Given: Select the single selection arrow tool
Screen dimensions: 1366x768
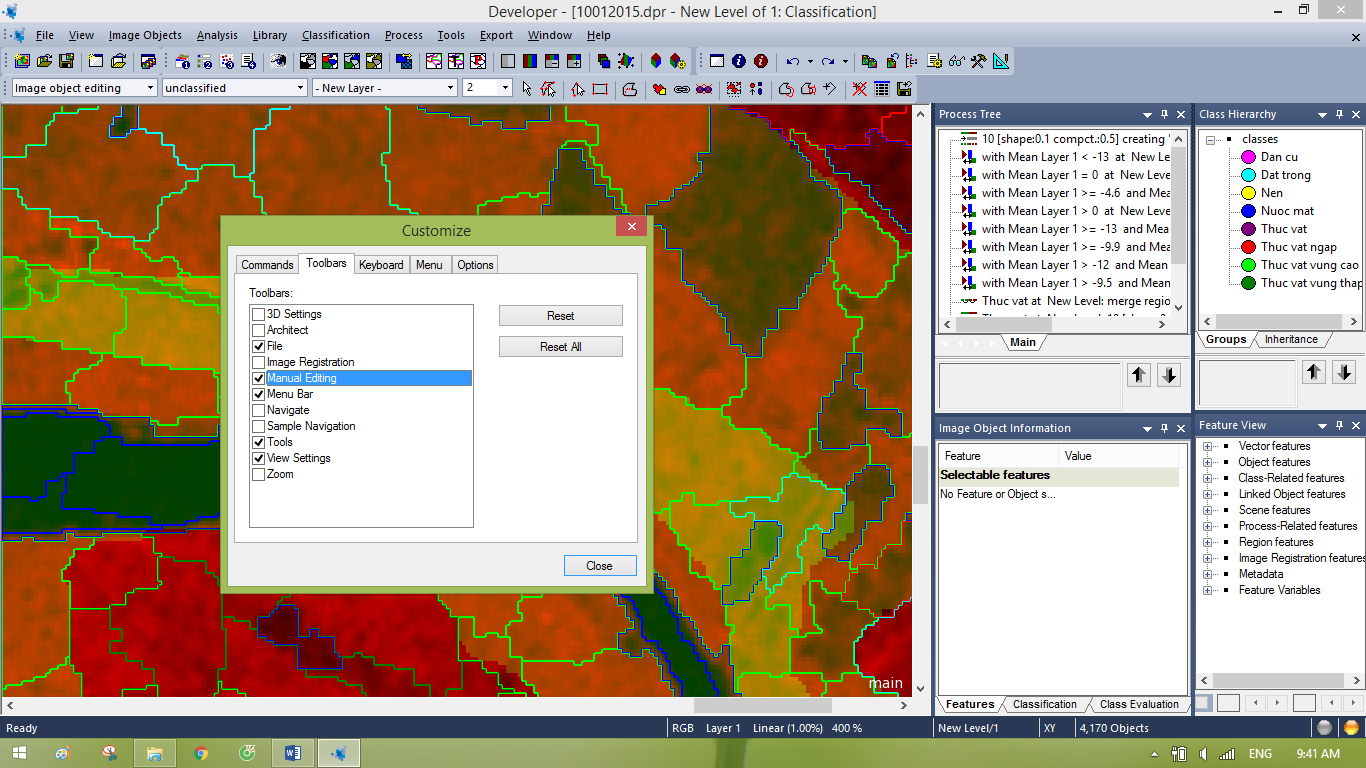Looking at the screenshot, I should click(527, 88).
